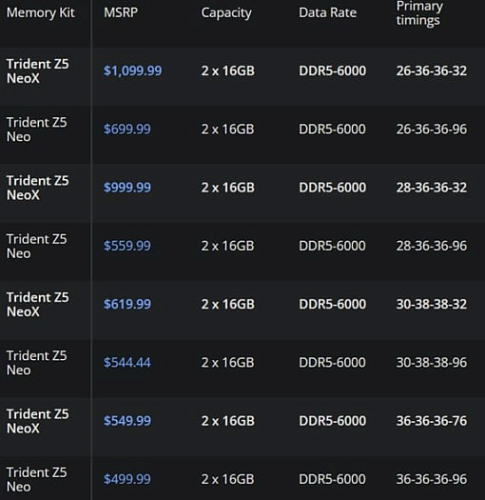The height and width of the screenshot is (500, 485).
Task: Click the Primary timings column header
Action: [419, 13]
